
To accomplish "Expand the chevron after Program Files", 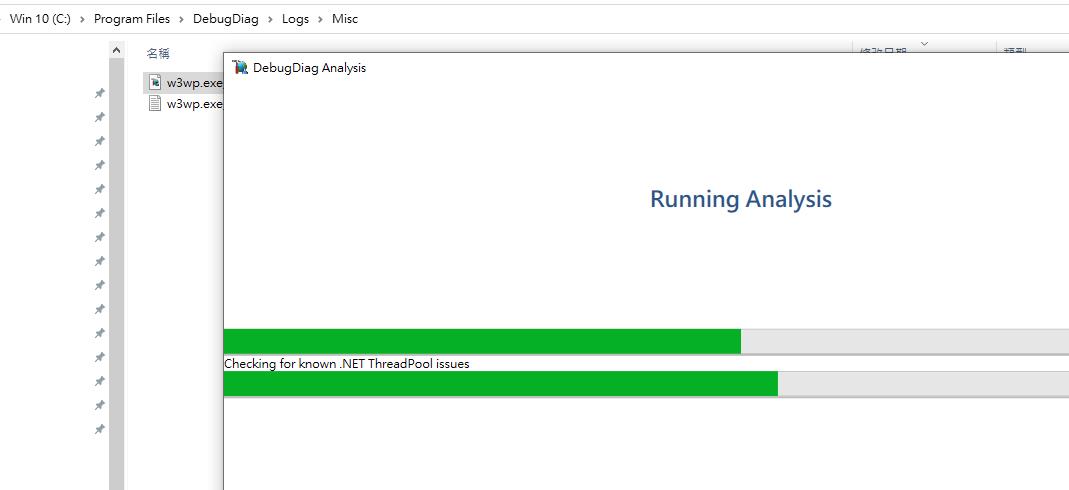I will 181,19.
